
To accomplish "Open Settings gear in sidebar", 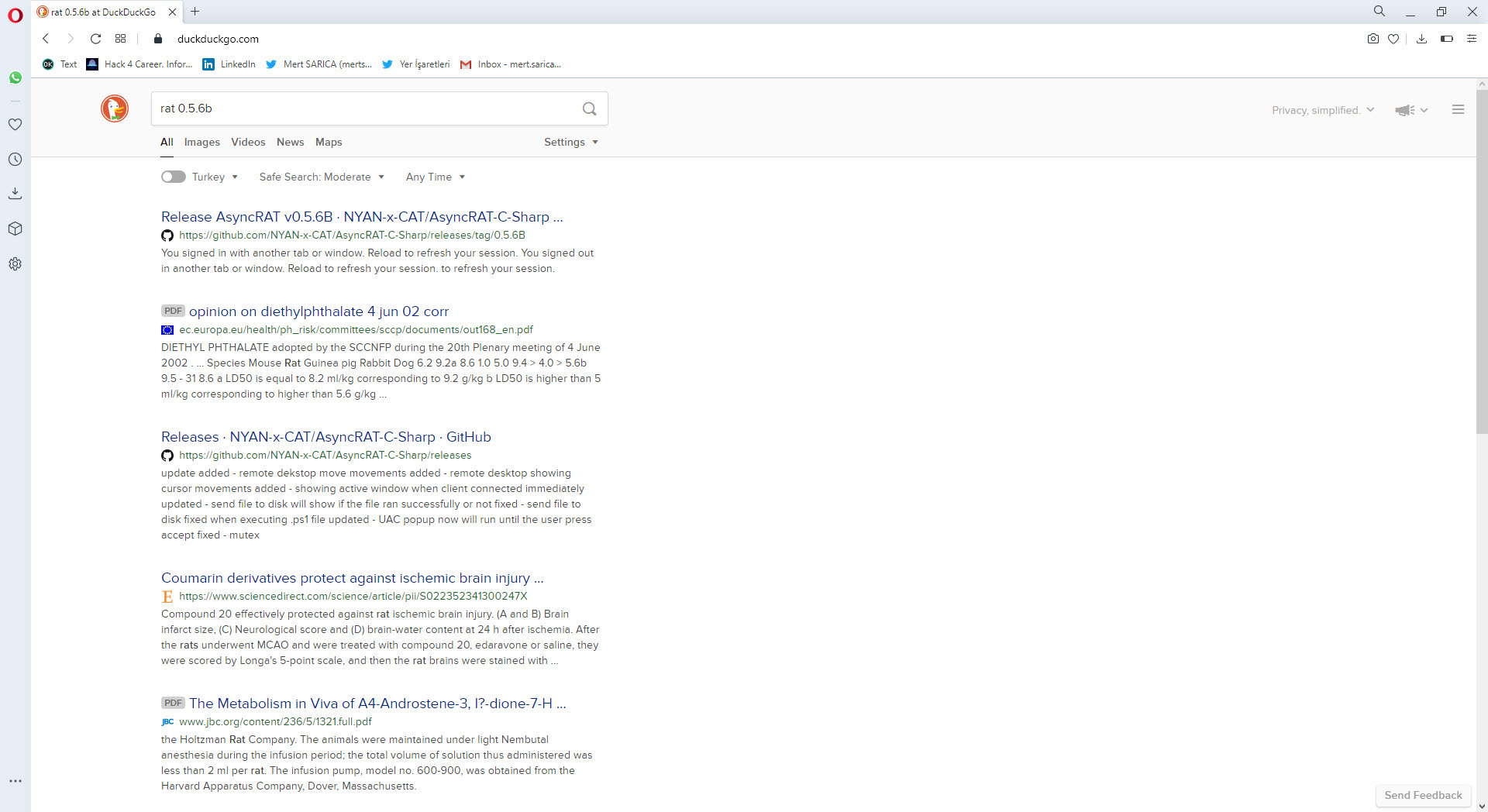I will tap(15, 263).
